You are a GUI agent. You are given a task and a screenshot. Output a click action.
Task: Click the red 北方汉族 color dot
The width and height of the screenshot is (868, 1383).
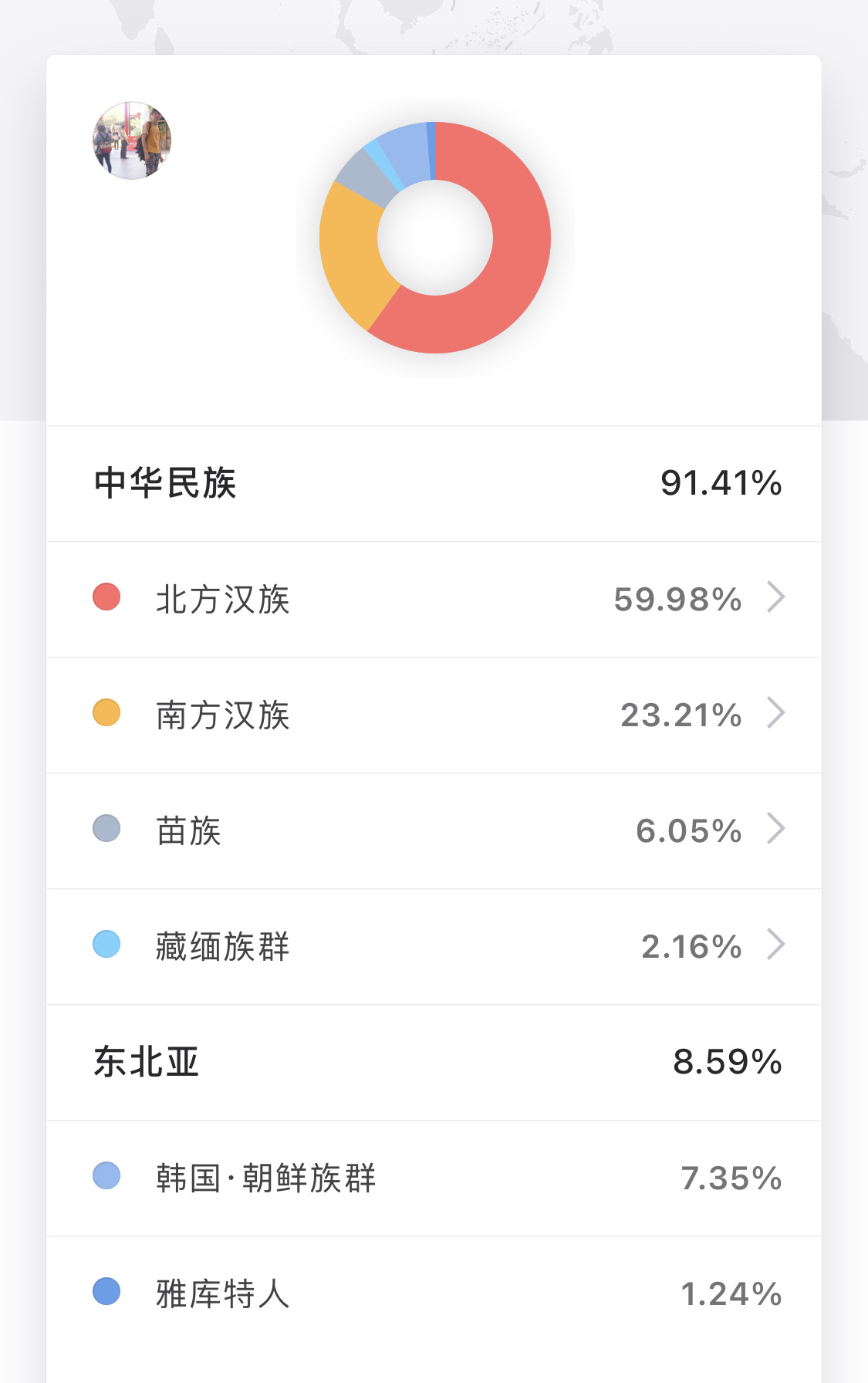click(106, 597)
